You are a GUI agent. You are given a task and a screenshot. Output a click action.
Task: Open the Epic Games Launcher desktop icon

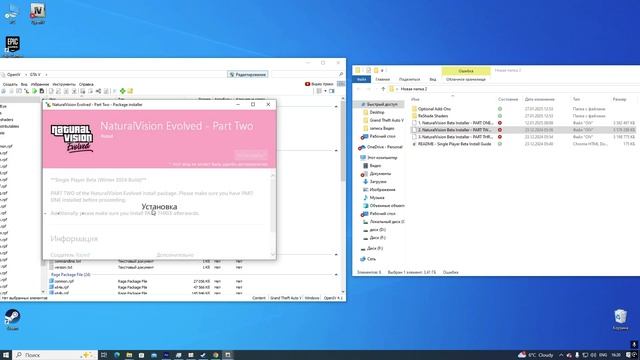point(13,44)
